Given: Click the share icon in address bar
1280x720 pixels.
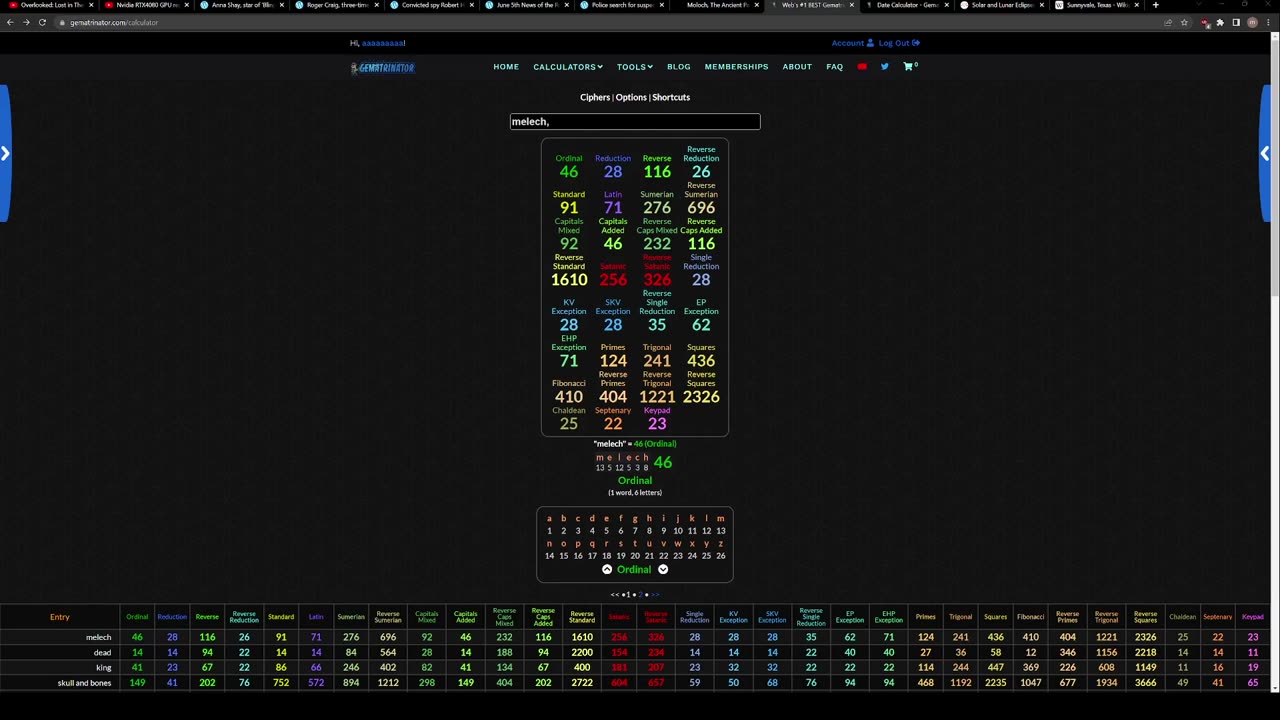Looking at the screenshot, I should pyautogui.click(x=1168, y=22).
